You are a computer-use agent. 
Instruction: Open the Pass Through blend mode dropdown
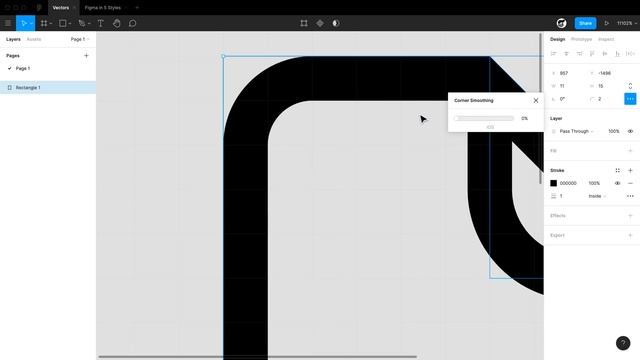click(576, 131)
